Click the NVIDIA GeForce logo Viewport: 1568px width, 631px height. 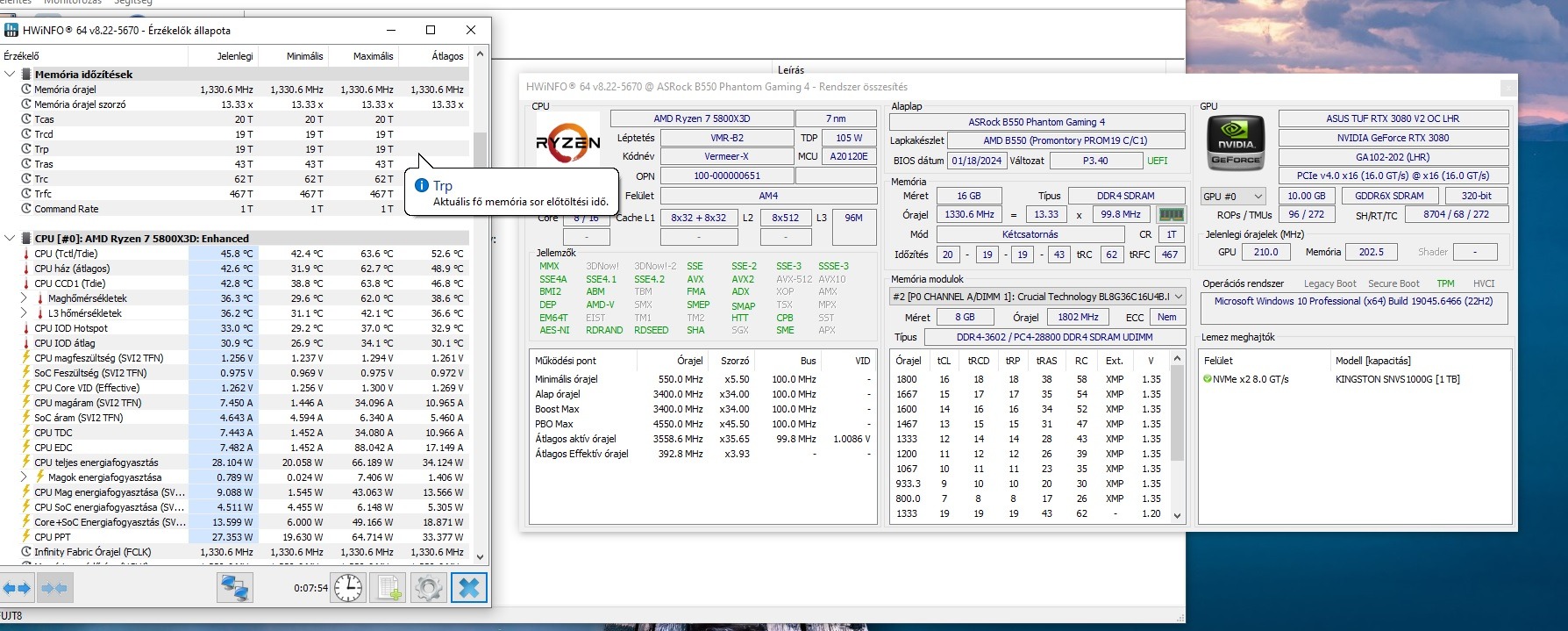(1237, 142)
